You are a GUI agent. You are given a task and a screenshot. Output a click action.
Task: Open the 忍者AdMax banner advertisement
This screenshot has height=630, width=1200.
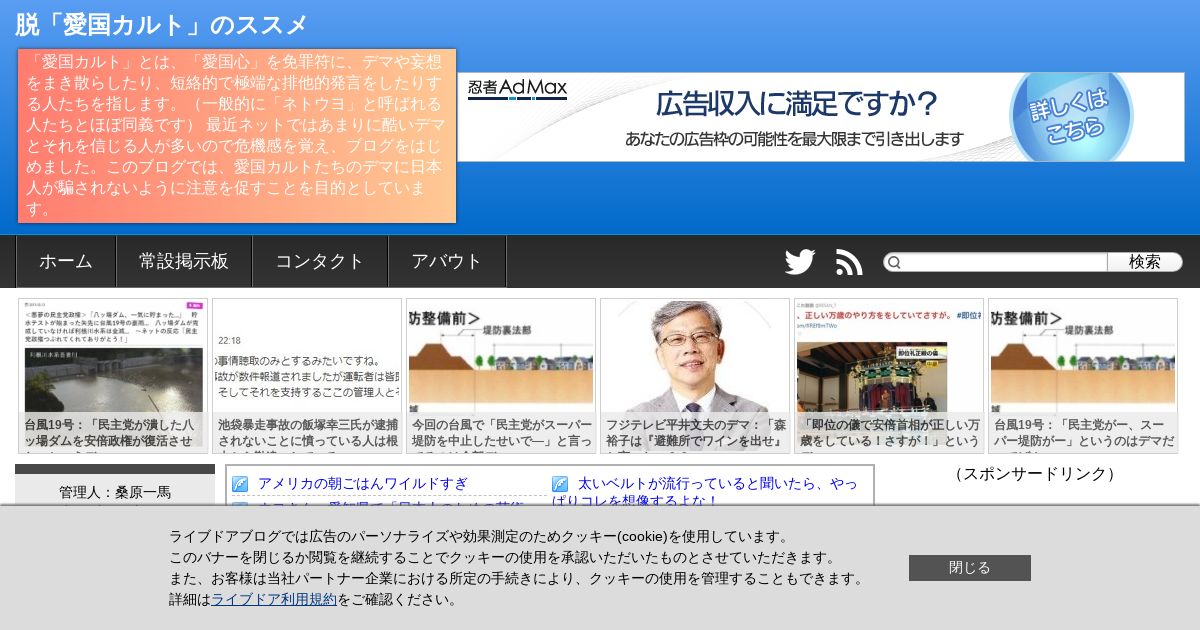point(821,117)
